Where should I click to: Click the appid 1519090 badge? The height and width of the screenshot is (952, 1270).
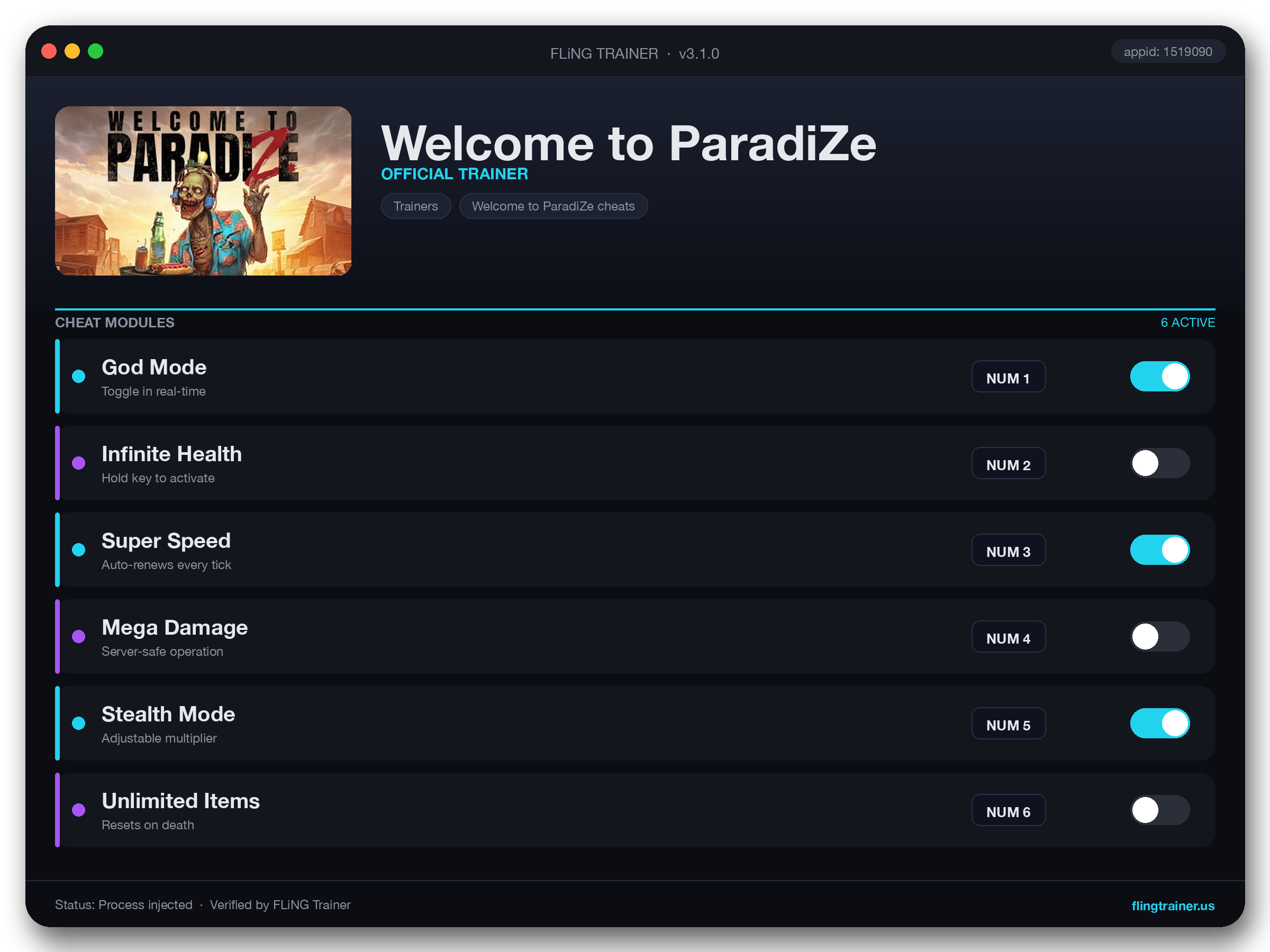point(1168,52)
